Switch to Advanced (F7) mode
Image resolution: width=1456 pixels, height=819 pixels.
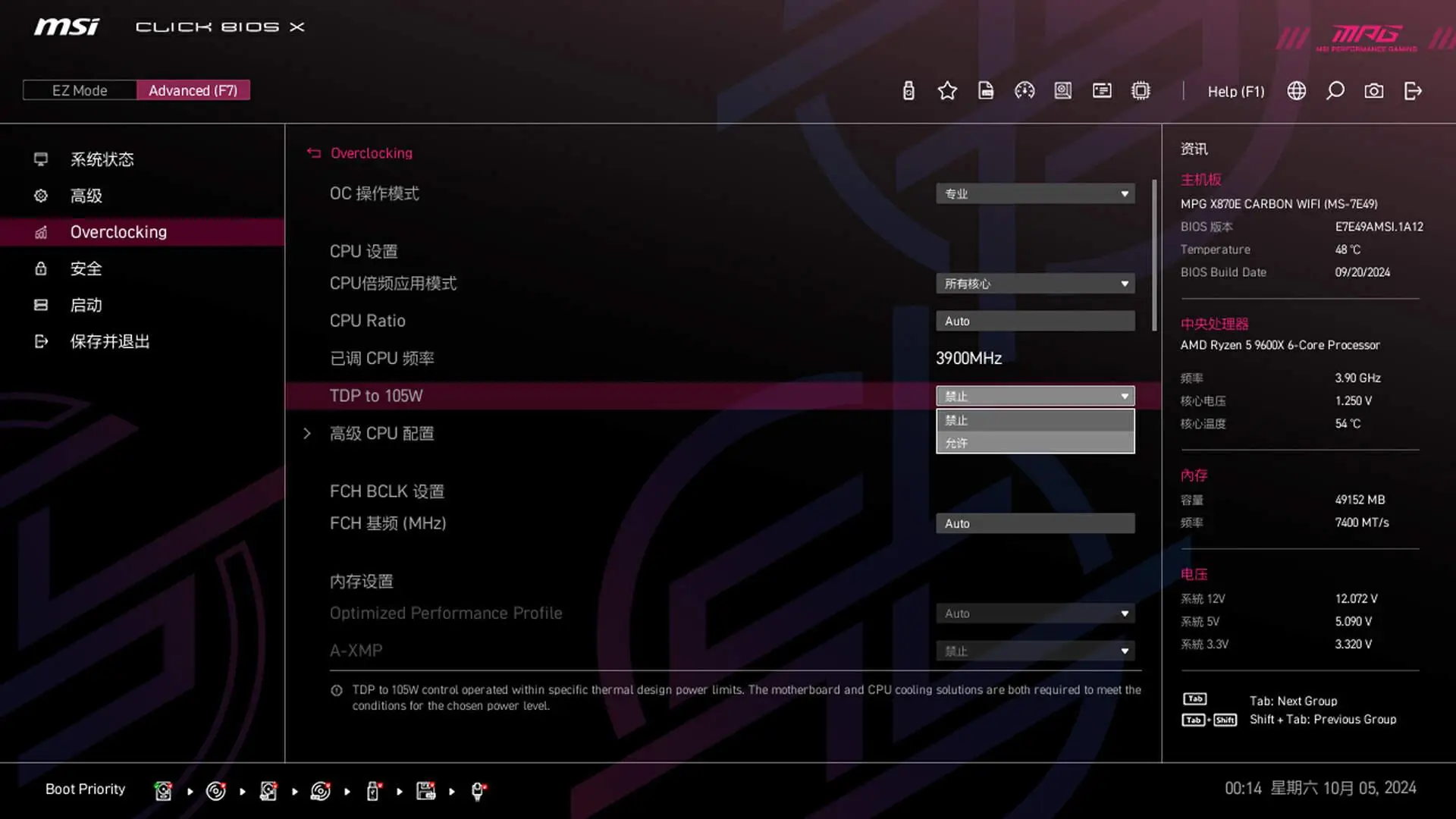[x=193, y=90]
